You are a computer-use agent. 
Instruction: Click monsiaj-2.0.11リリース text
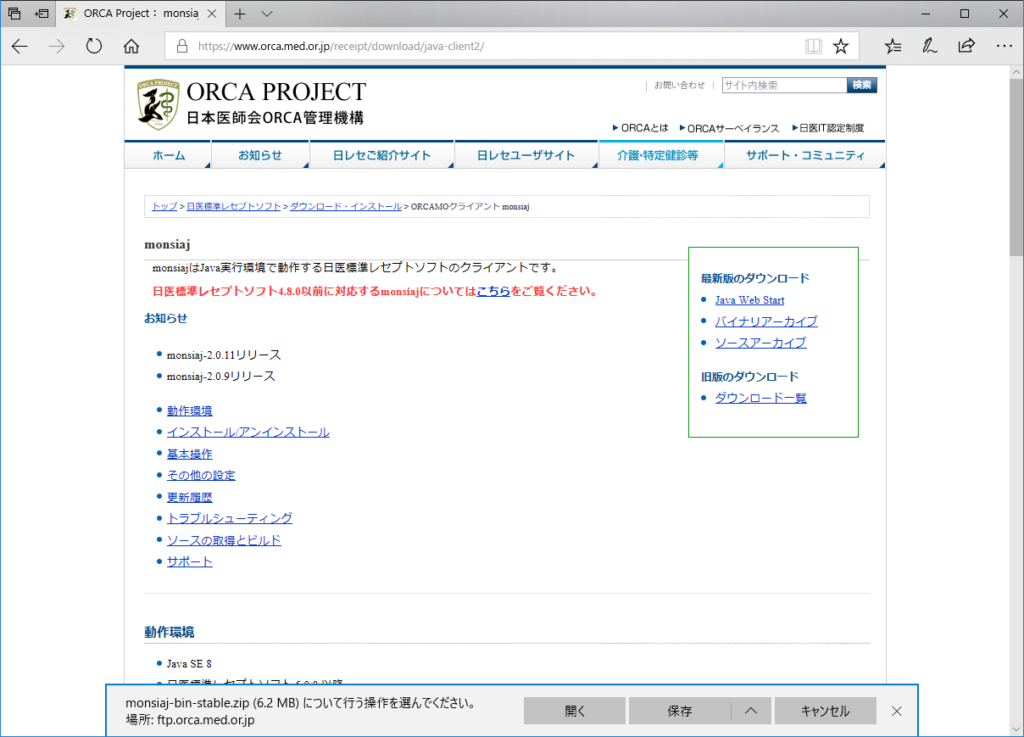tap(223, 355)
